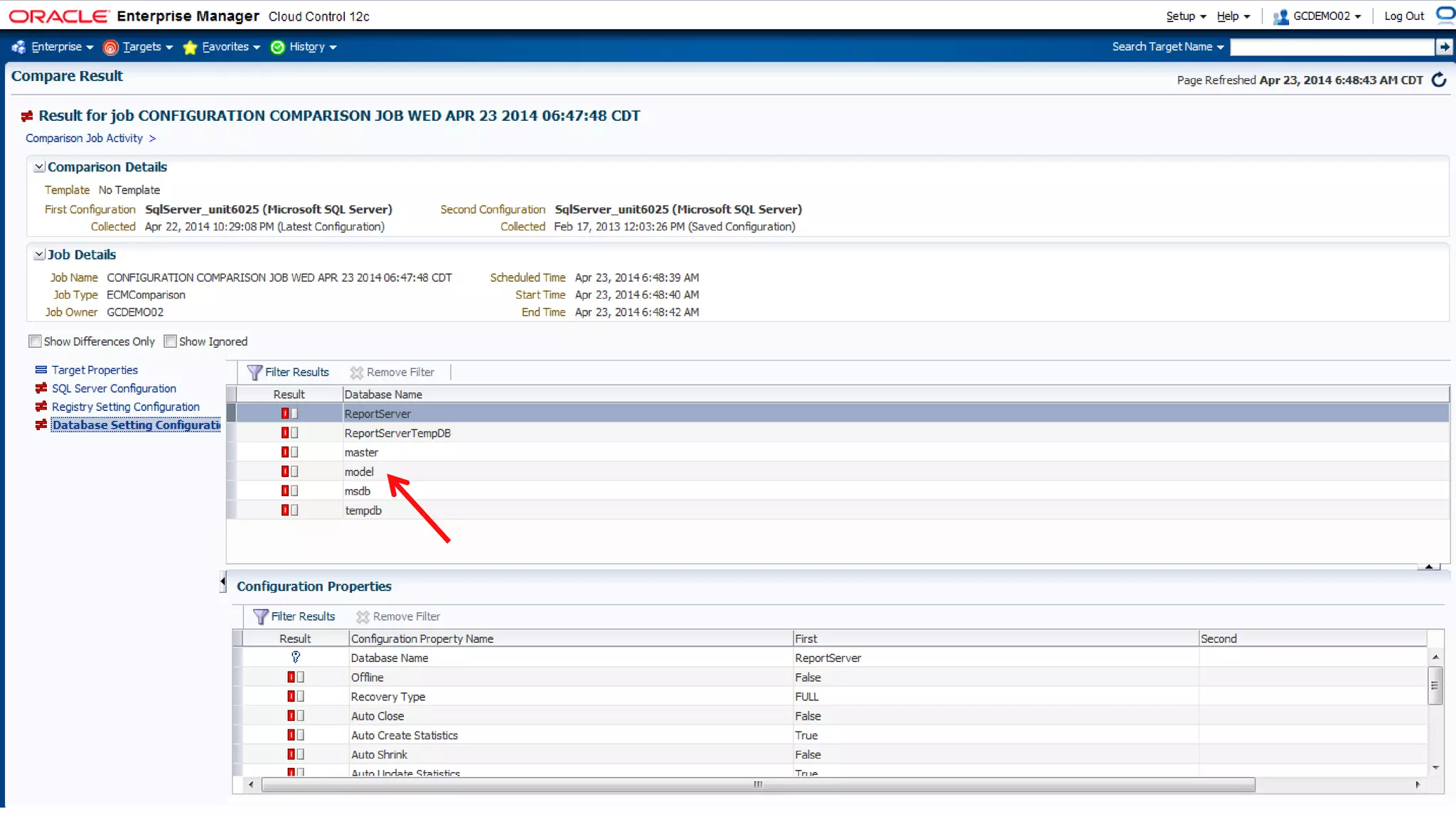Click the Compare Result header difference icon

(27, 116)
